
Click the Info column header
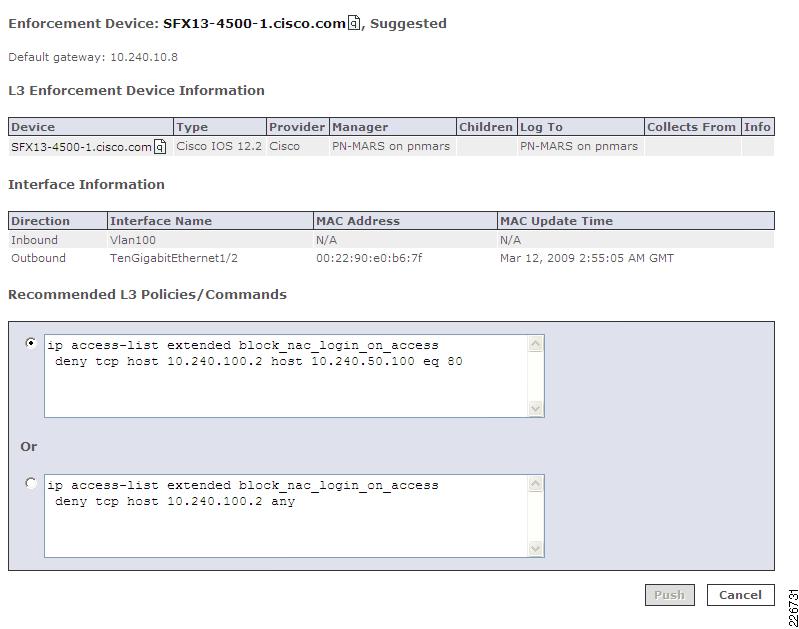click(758, 126)
